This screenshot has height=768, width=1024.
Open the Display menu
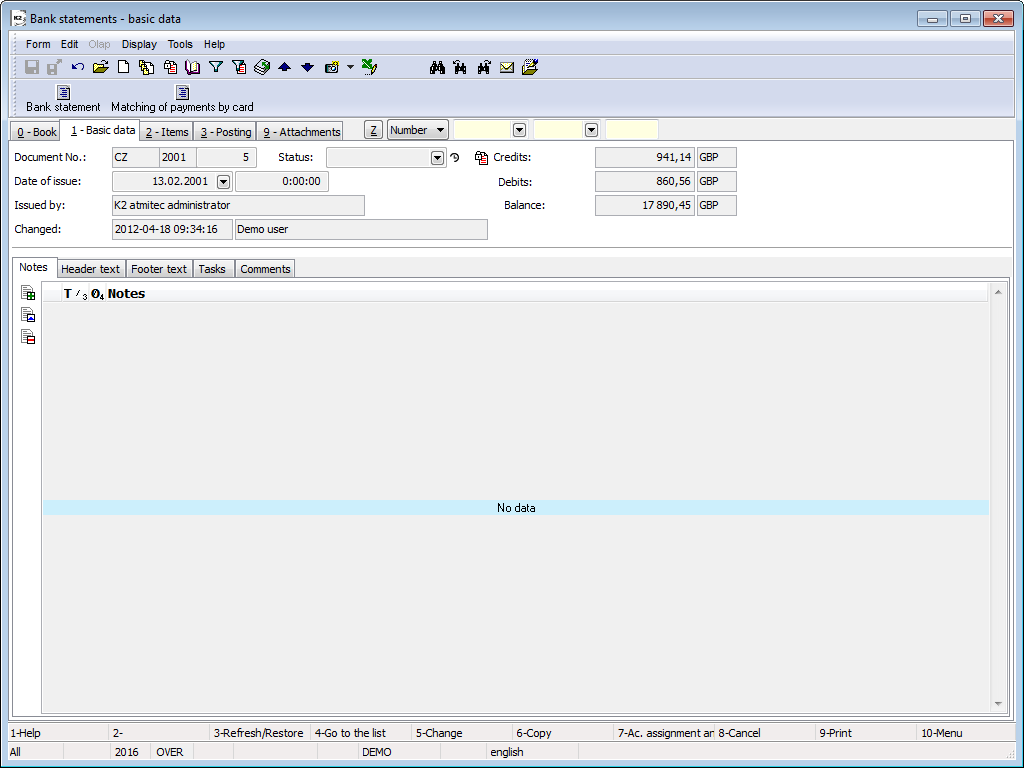click(x=139, y=44)
